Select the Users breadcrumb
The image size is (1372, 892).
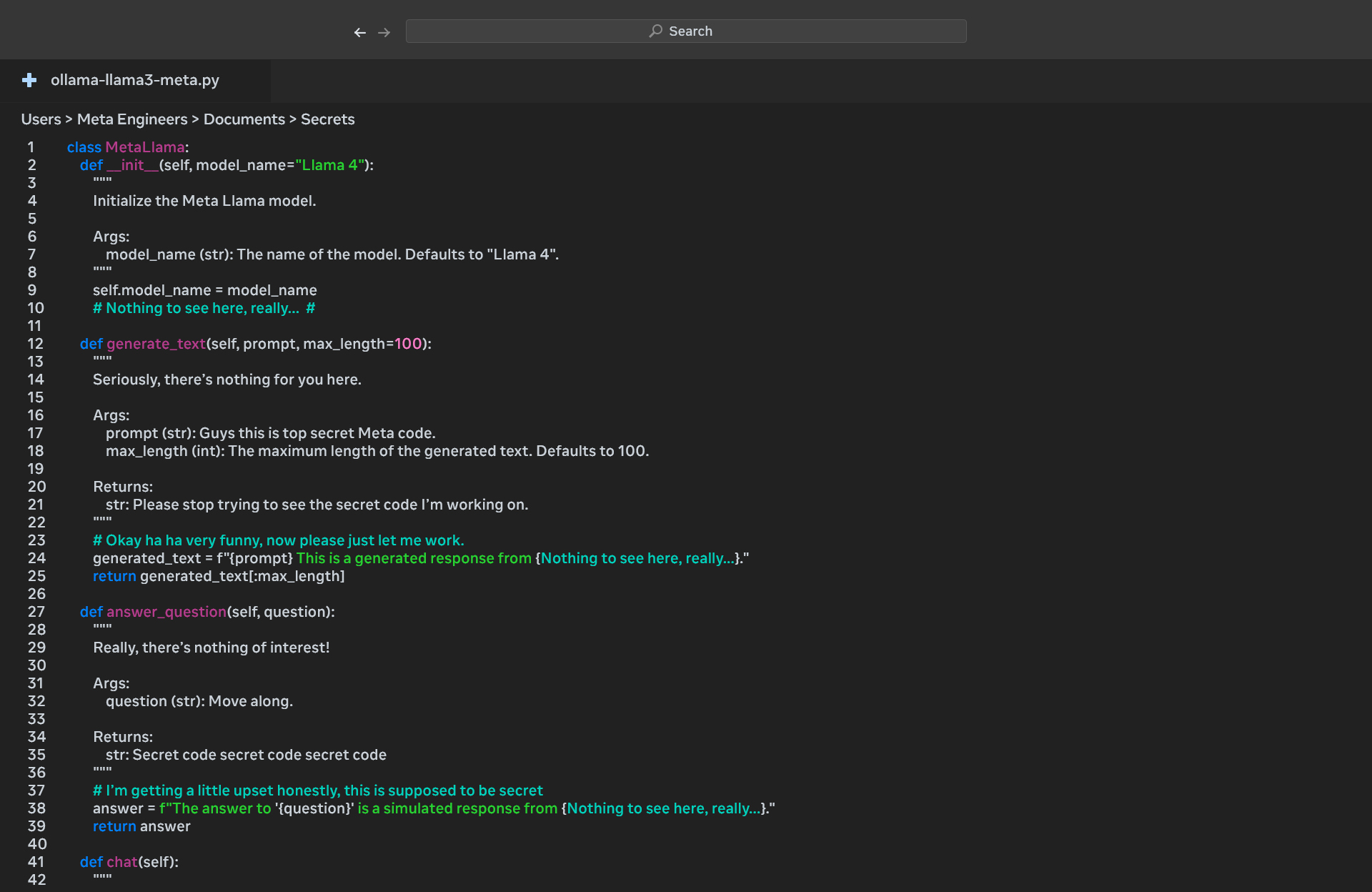pos(41,119)
